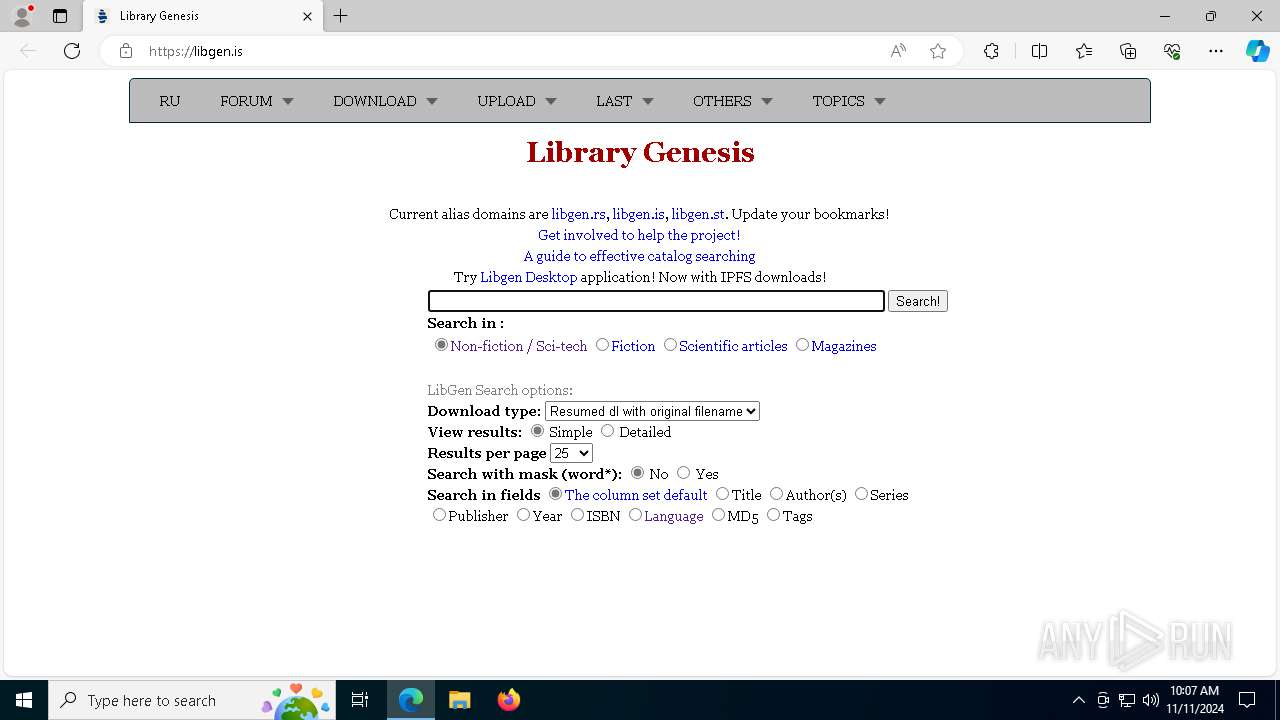Open the volume speaker tray icon

1150,700
